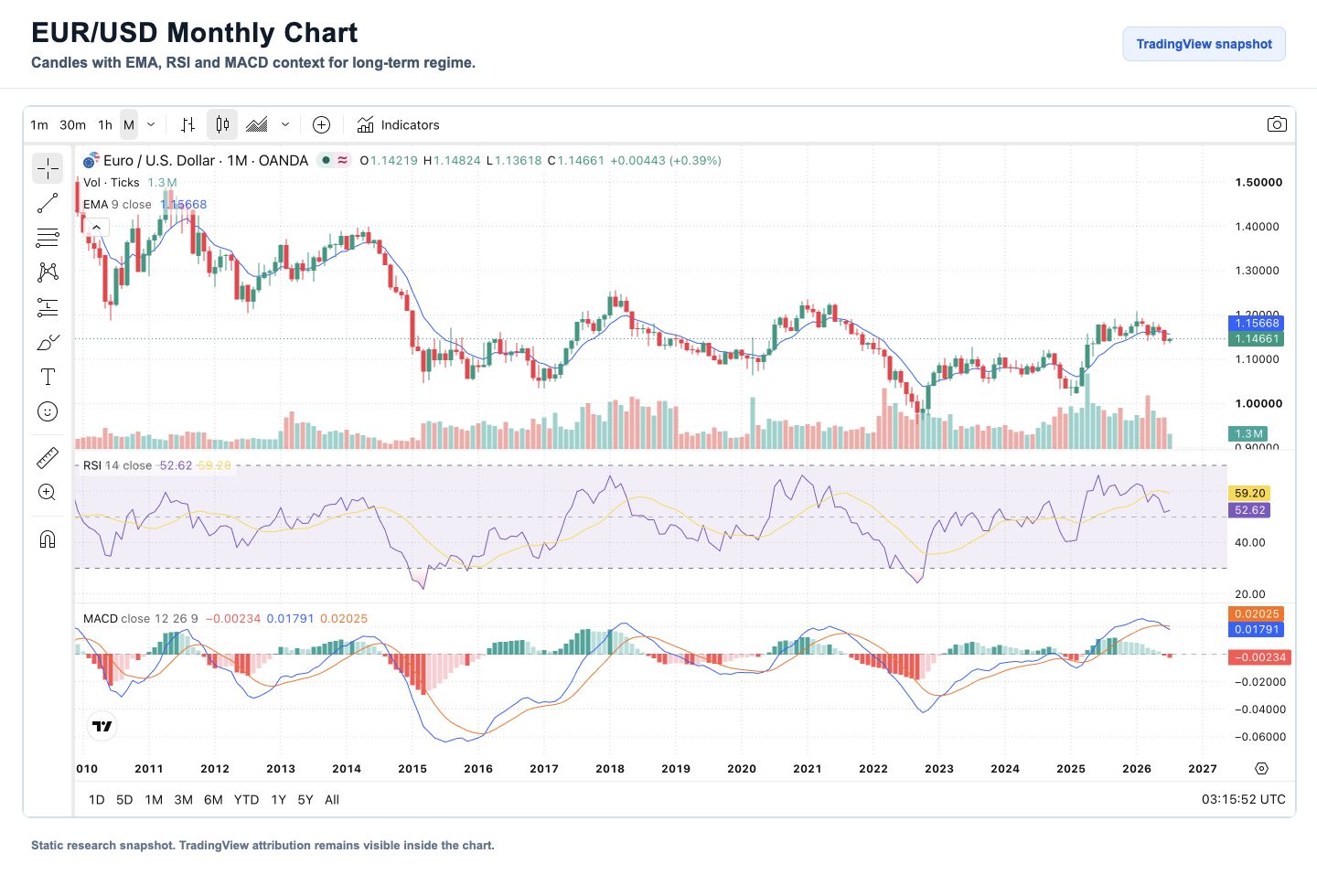Click the yellow RSI-MA label 59.20

[1248, 493]
